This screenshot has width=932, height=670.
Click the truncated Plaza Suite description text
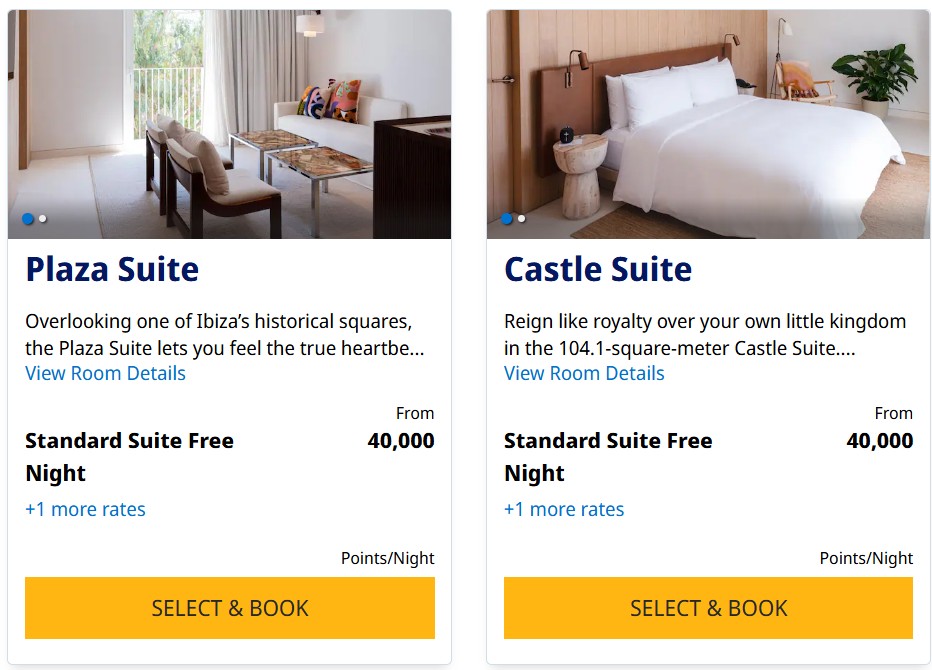point(225,335)
